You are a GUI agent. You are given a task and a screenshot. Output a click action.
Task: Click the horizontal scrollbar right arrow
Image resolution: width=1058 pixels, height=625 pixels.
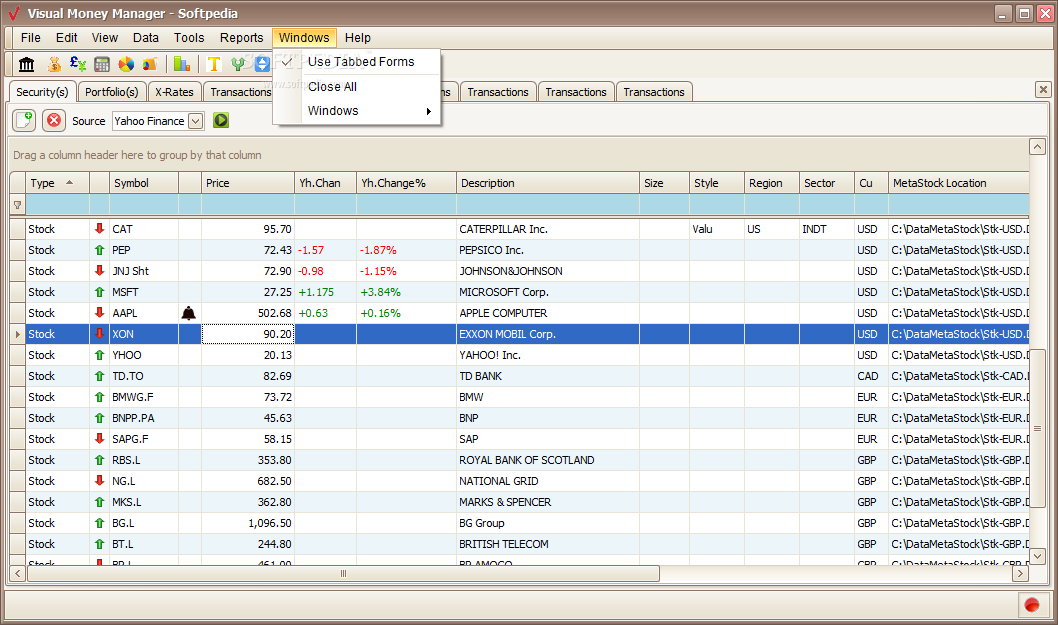click(1020, 573)
